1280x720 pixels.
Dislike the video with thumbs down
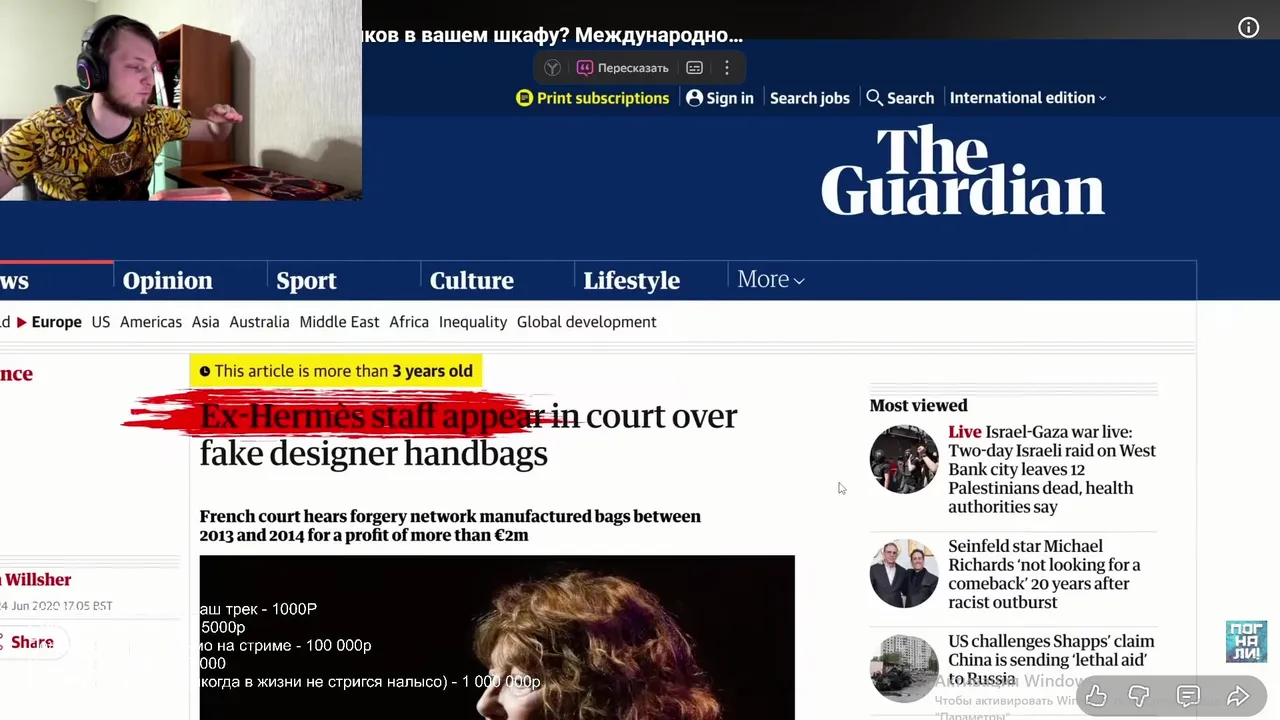pos(1139,696)
